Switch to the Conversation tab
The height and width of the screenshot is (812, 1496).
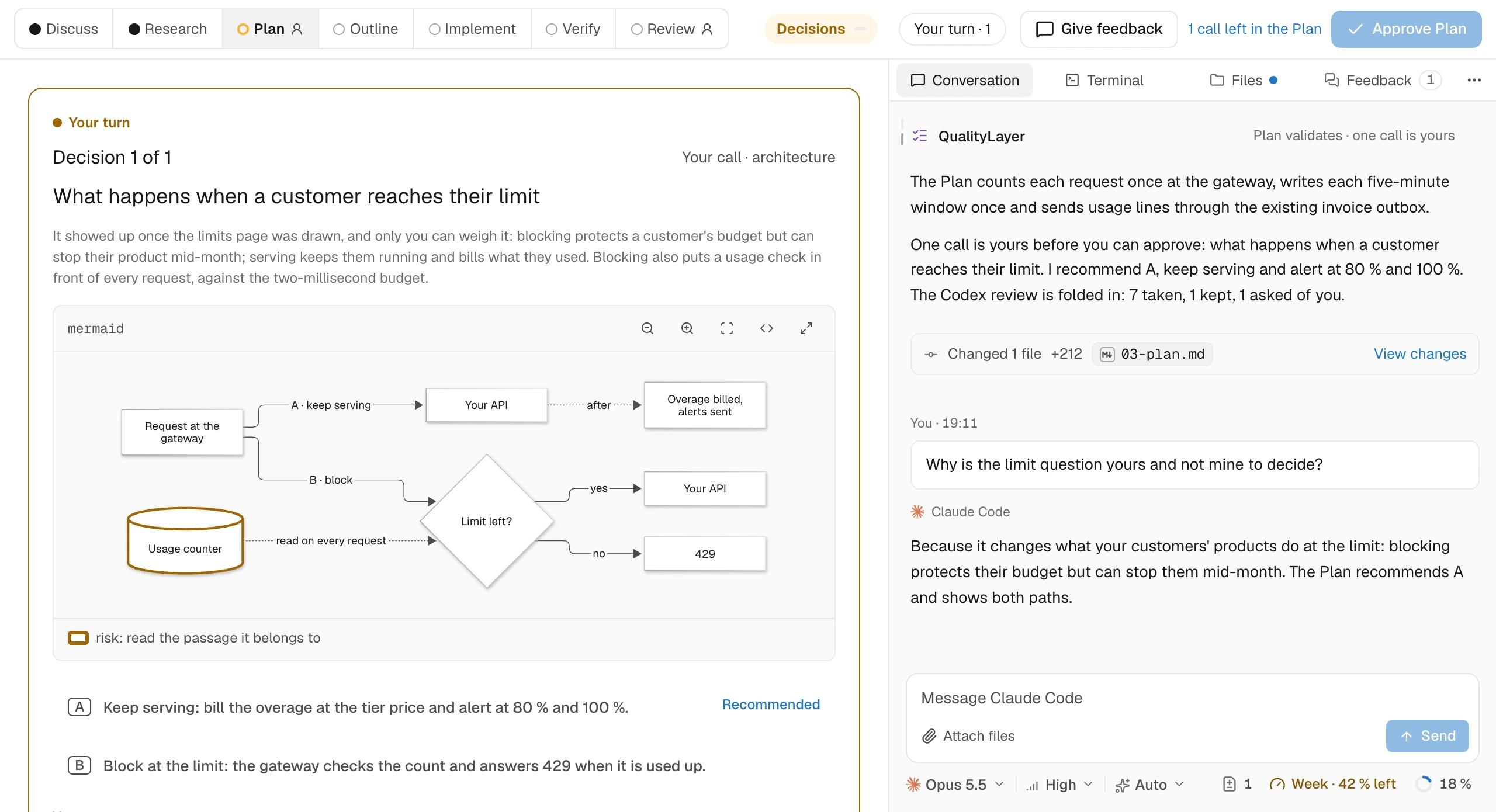[x=965, y=80]
